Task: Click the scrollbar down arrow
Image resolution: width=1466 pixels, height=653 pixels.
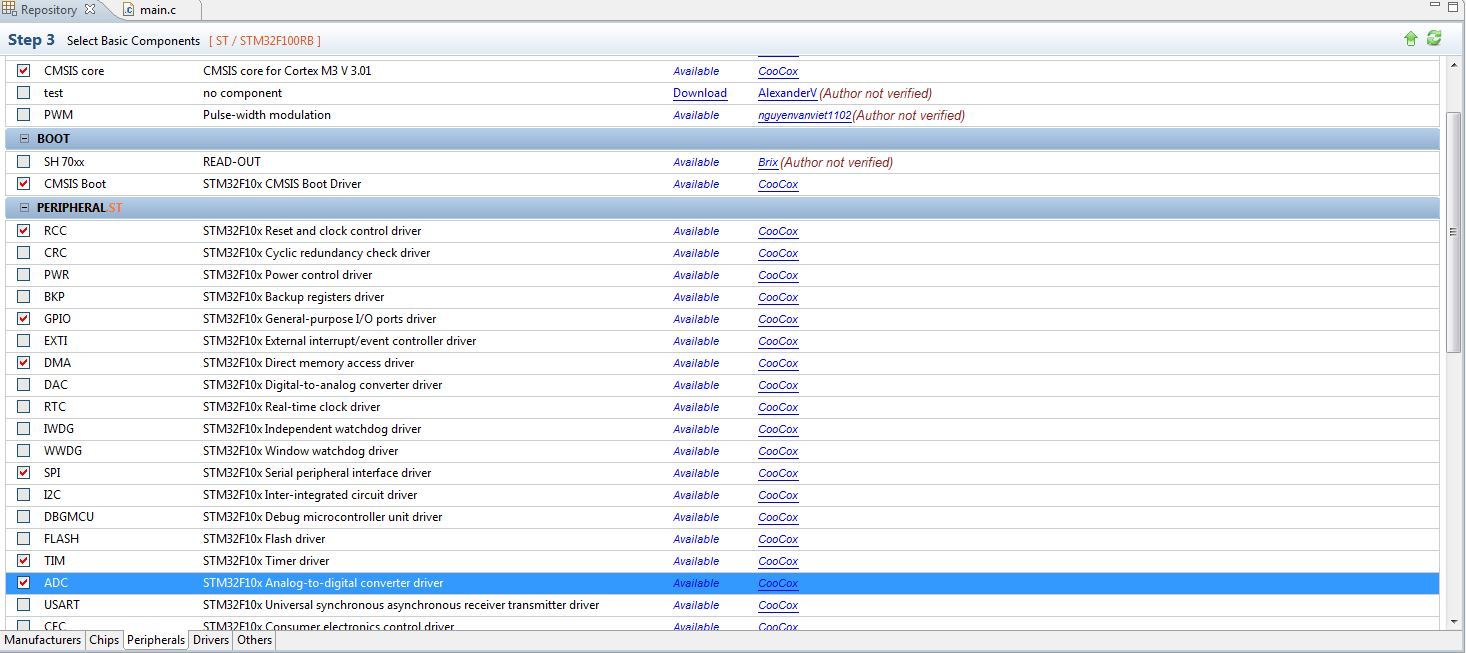Action: pyautogui.click(x=1454, y=622)
